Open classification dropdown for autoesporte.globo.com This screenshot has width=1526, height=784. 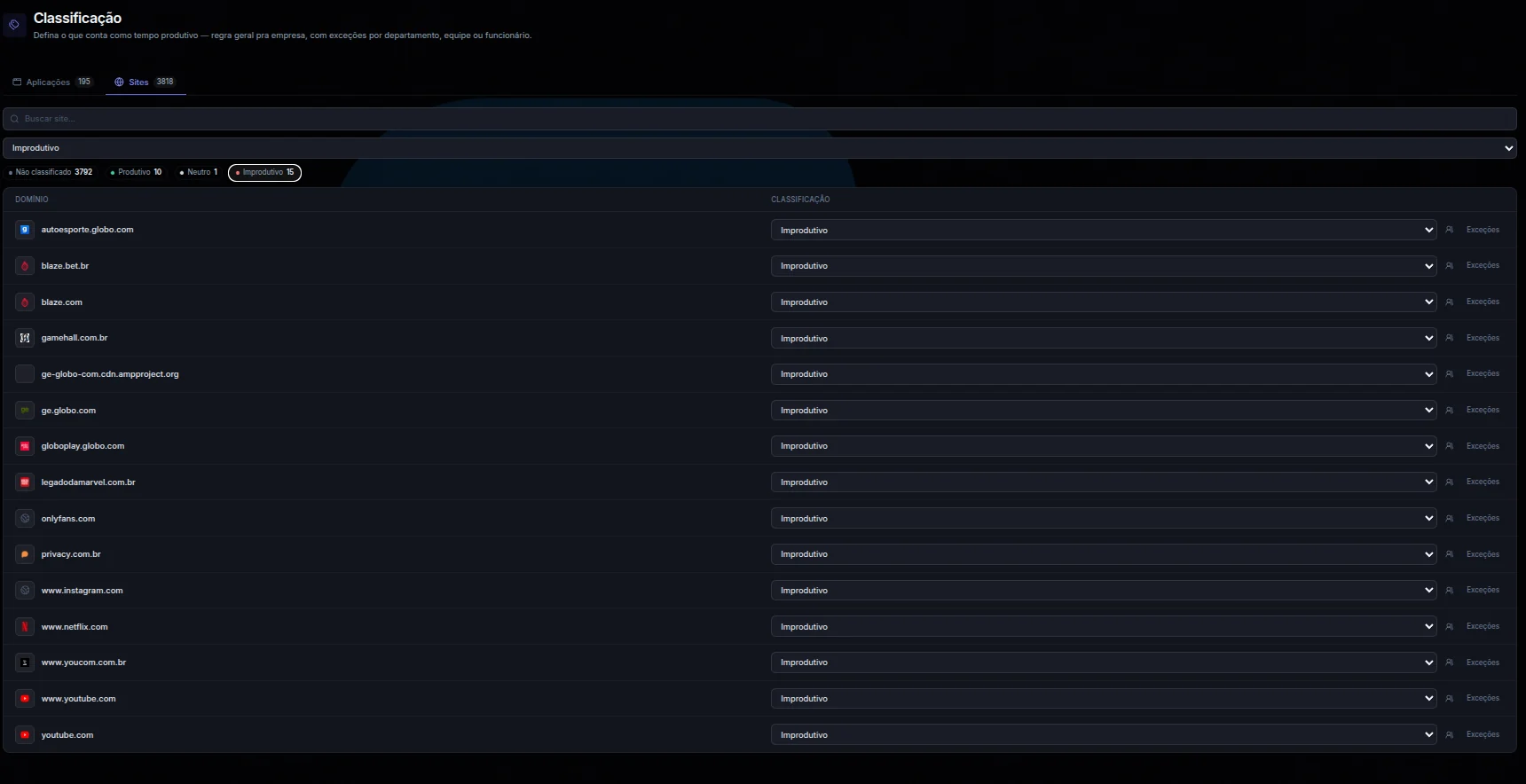1104,230
